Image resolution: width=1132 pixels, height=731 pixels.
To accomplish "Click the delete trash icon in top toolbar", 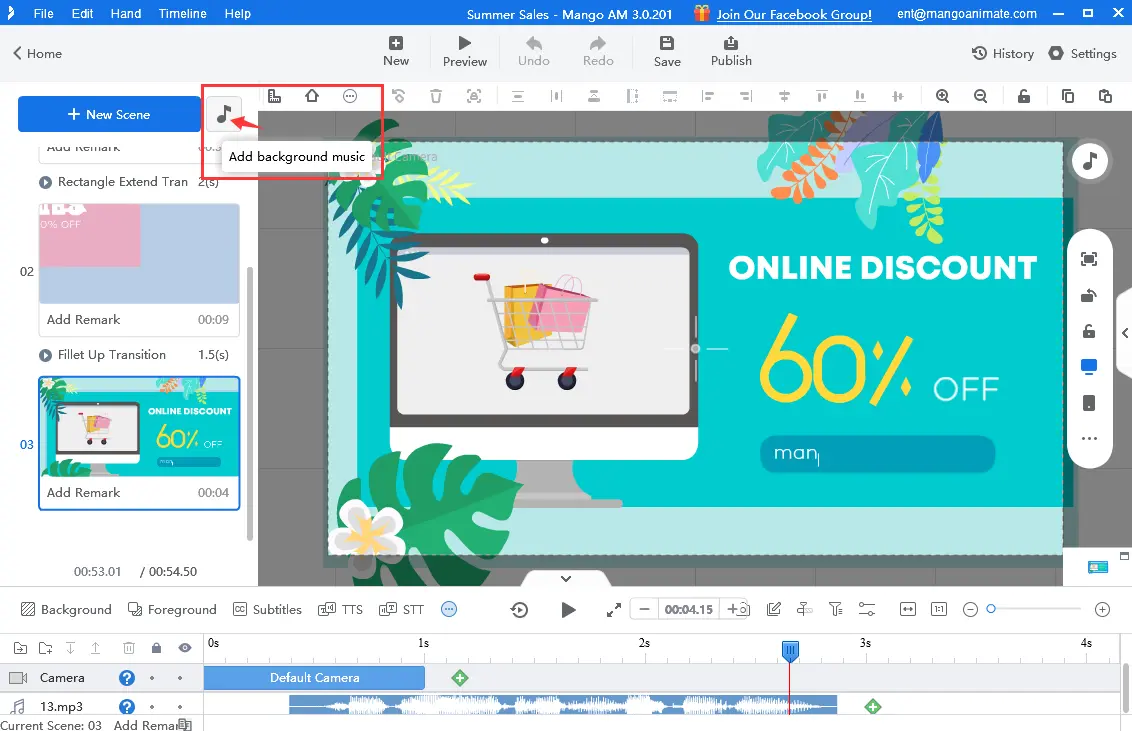I will [x=436, y=96].
